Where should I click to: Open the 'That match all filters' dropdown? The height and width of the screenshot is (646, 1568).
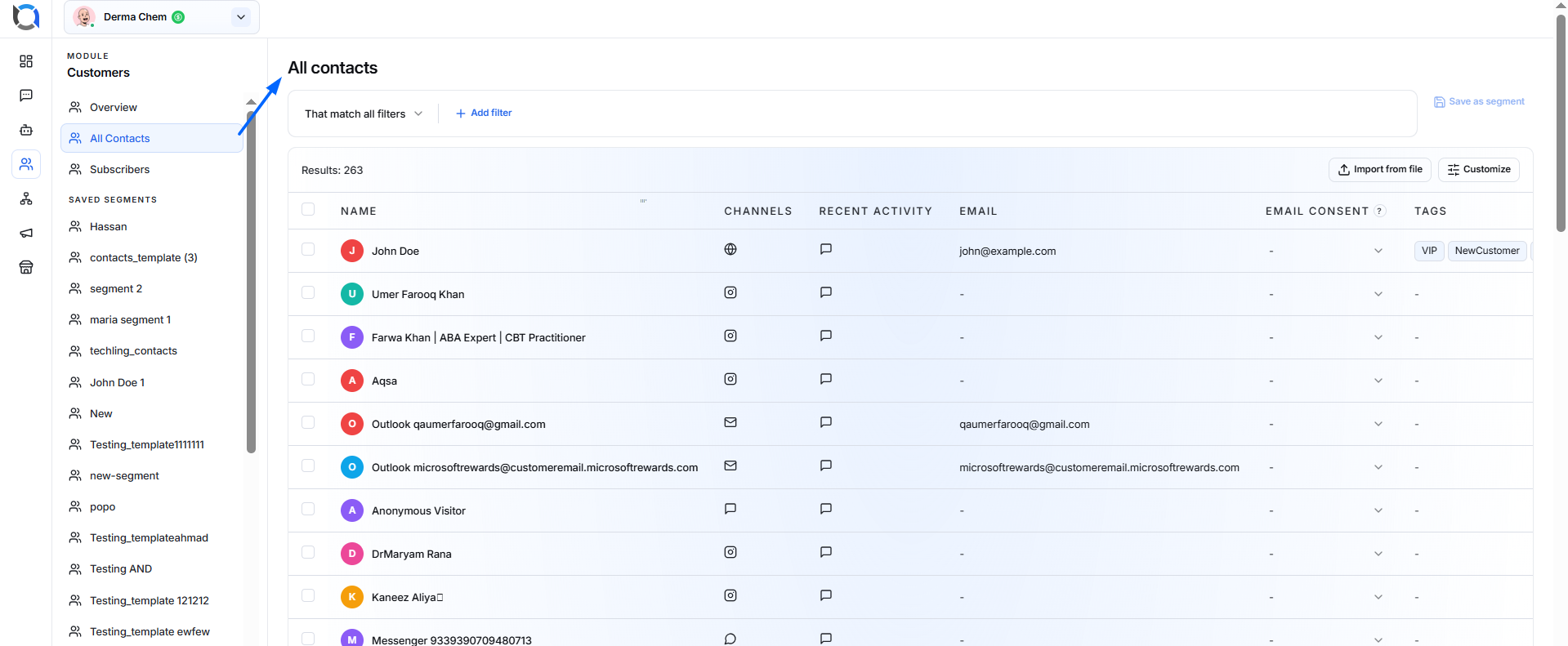click(364, 114)
